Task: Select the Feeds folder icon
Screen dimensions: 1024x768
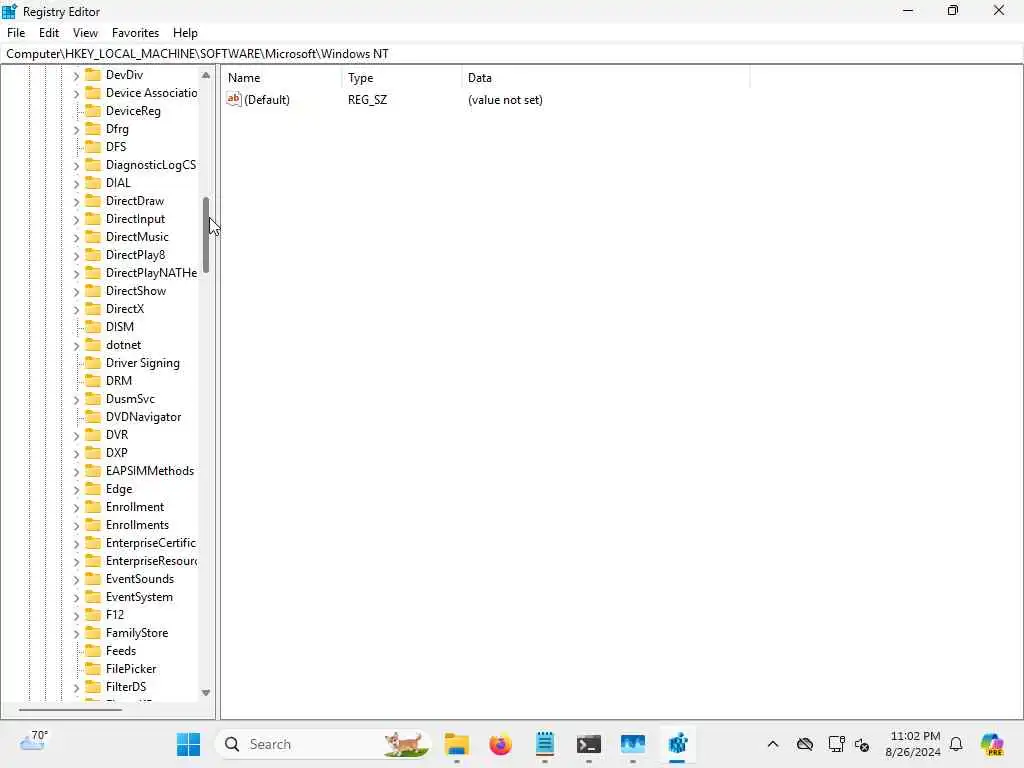Action: click(93, 650)
